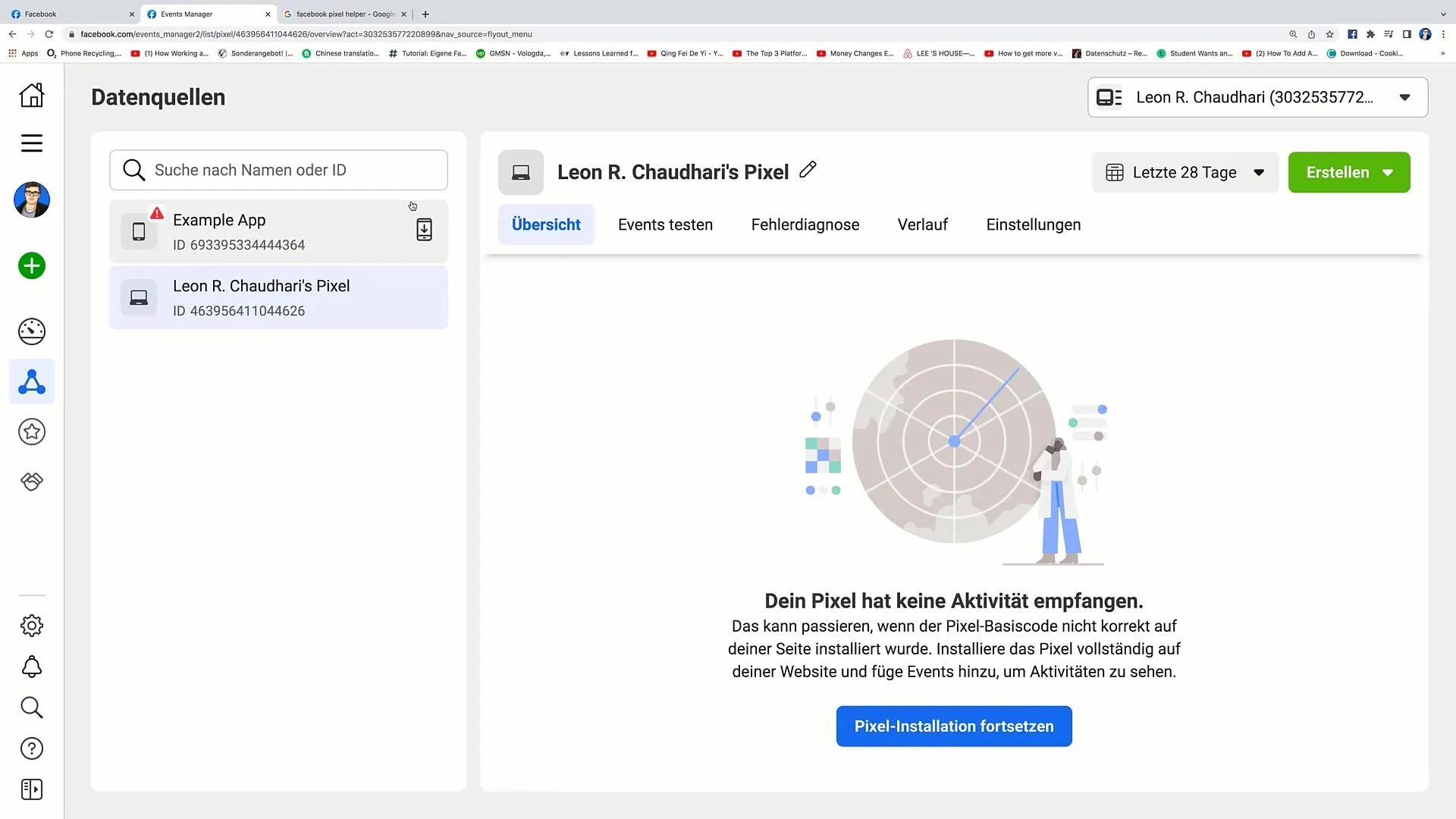Screen dimensions: 1456x819
Task: Select the Übersicht tab in pixel overview
Action: coord(545,225)
